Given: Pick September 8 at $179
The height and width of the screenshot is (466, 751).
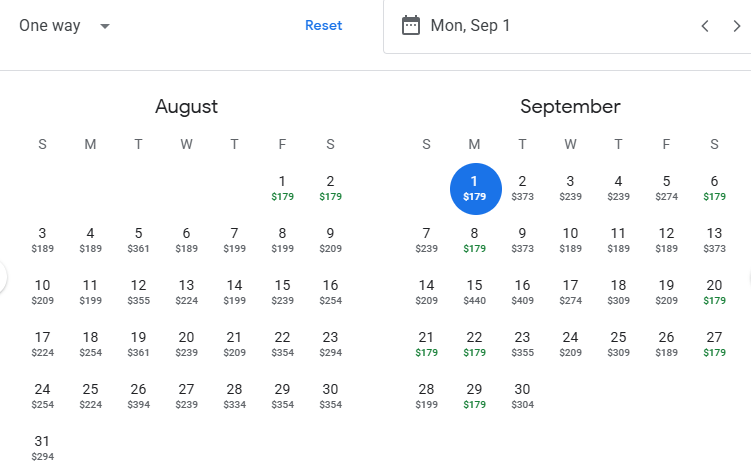Looking at the screenshot, I should coord(474,240).
